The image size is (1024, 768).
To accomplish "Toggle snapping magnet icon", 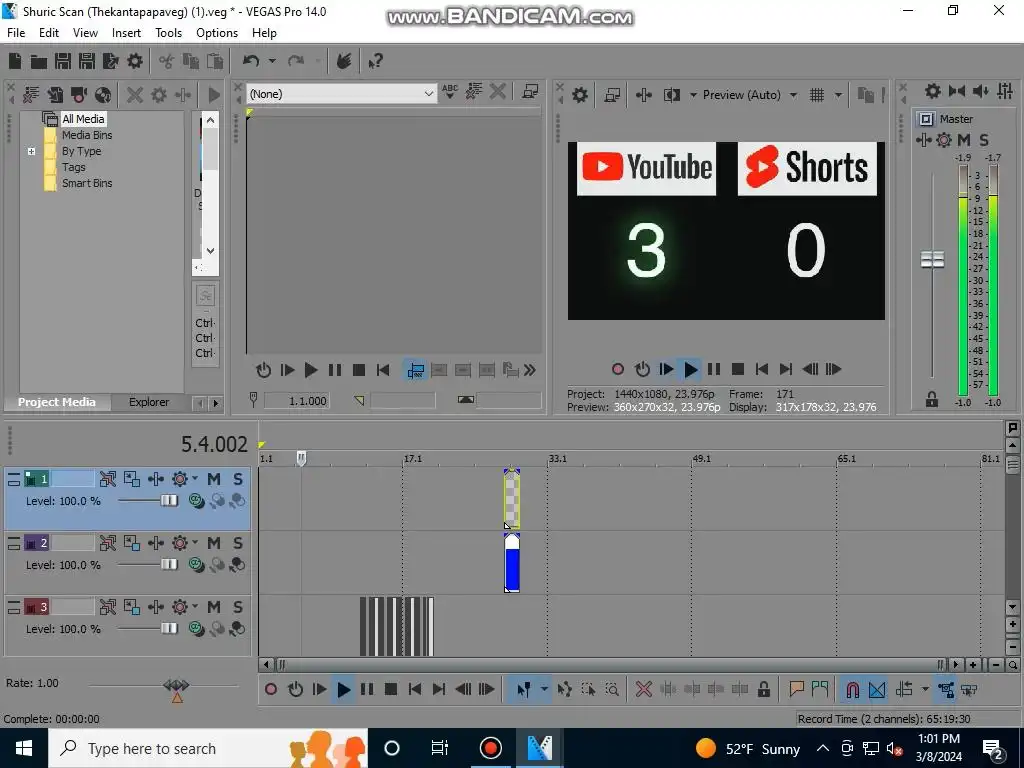I will click(852, 690).
